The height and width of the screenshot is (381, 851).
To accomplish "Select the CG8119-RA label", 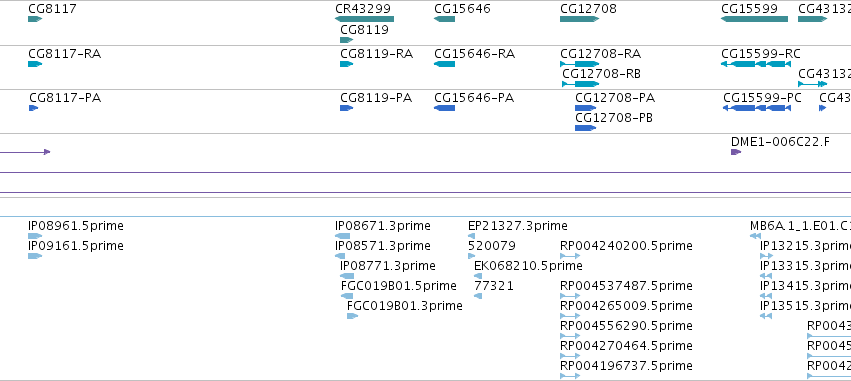I will 377,54.
